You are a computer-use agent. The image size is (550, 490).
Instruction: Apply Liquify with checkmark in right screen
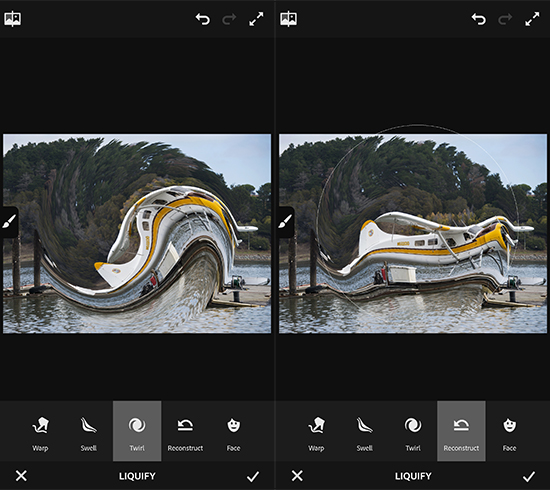pyautogui.click(x=529, y=476)
